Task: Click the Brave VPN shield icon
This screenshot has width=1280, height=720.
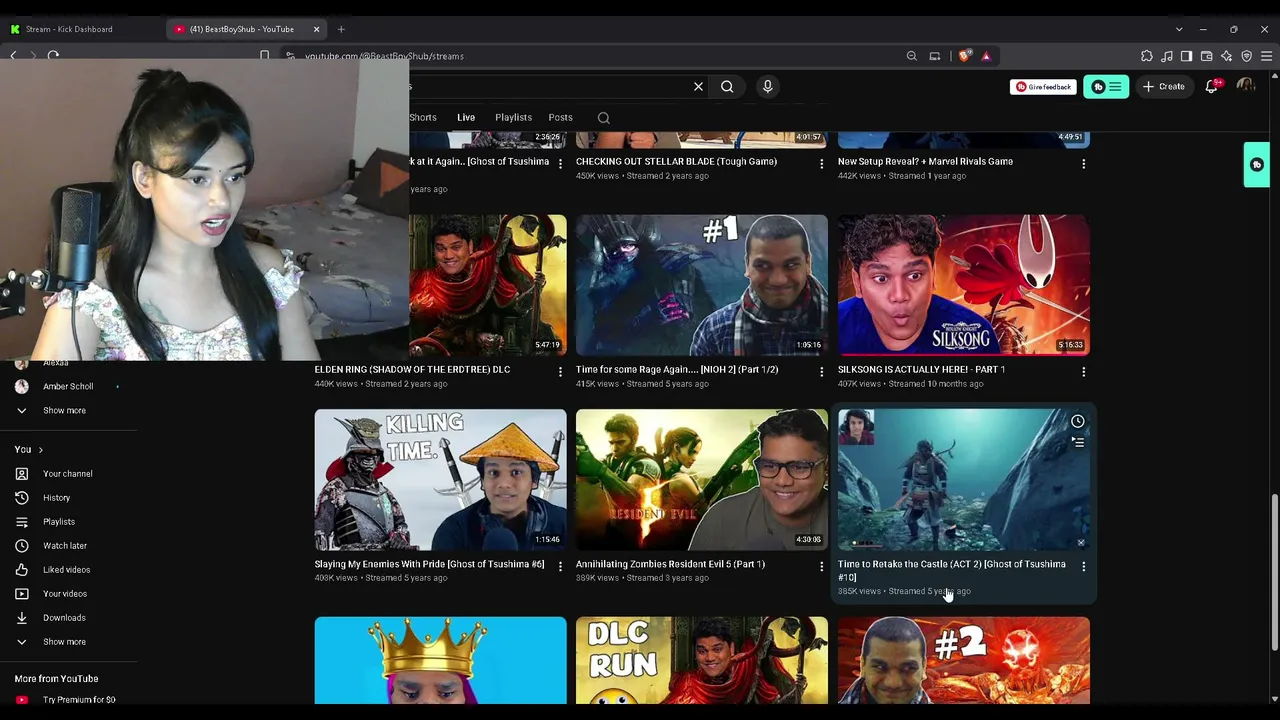Action: [1246, 56]
